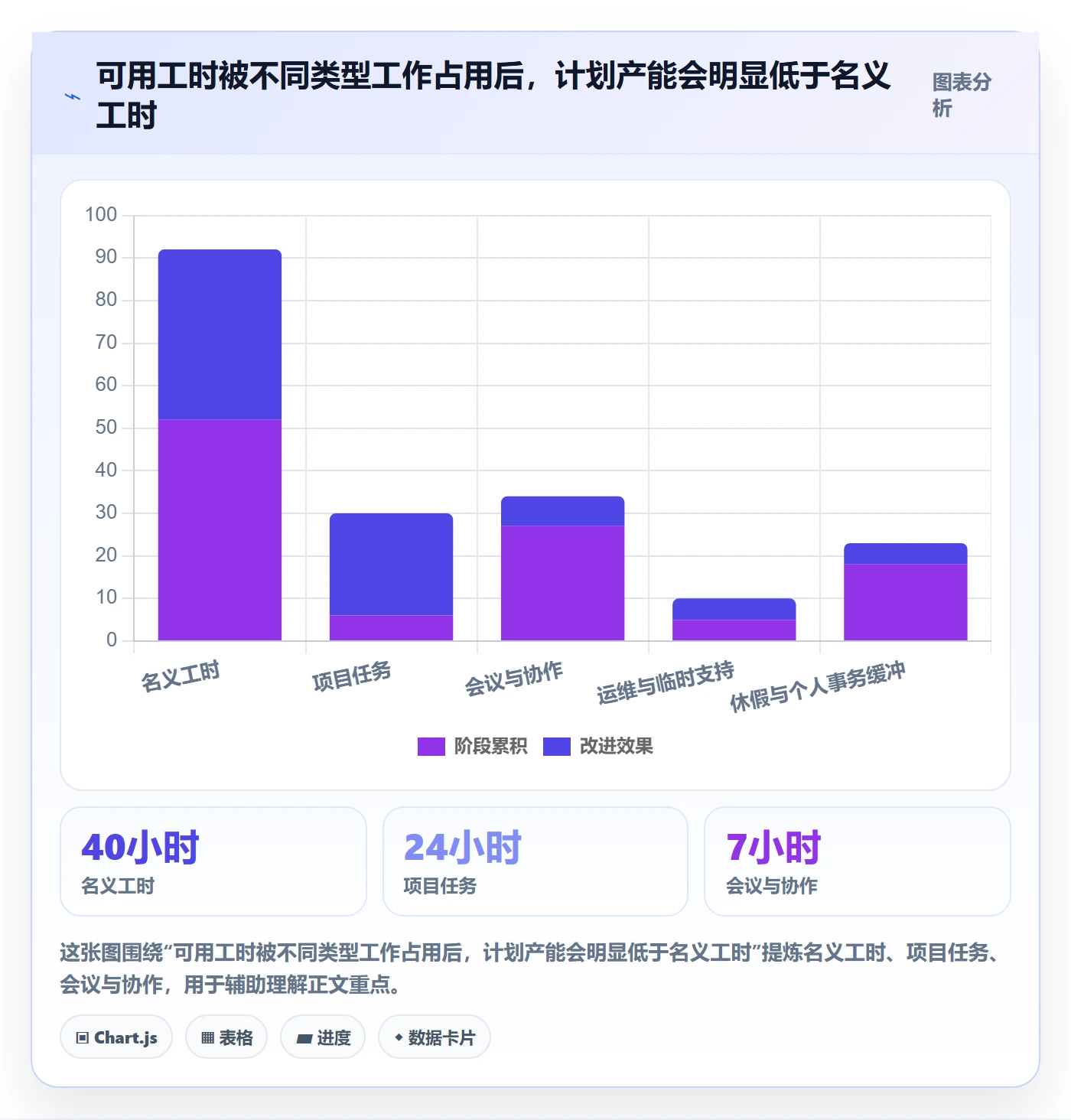Screen dimensions: 1071x1120
Task: Click the 休假与个人事务缓冲 x-axis label
Action: click(818, 687)
